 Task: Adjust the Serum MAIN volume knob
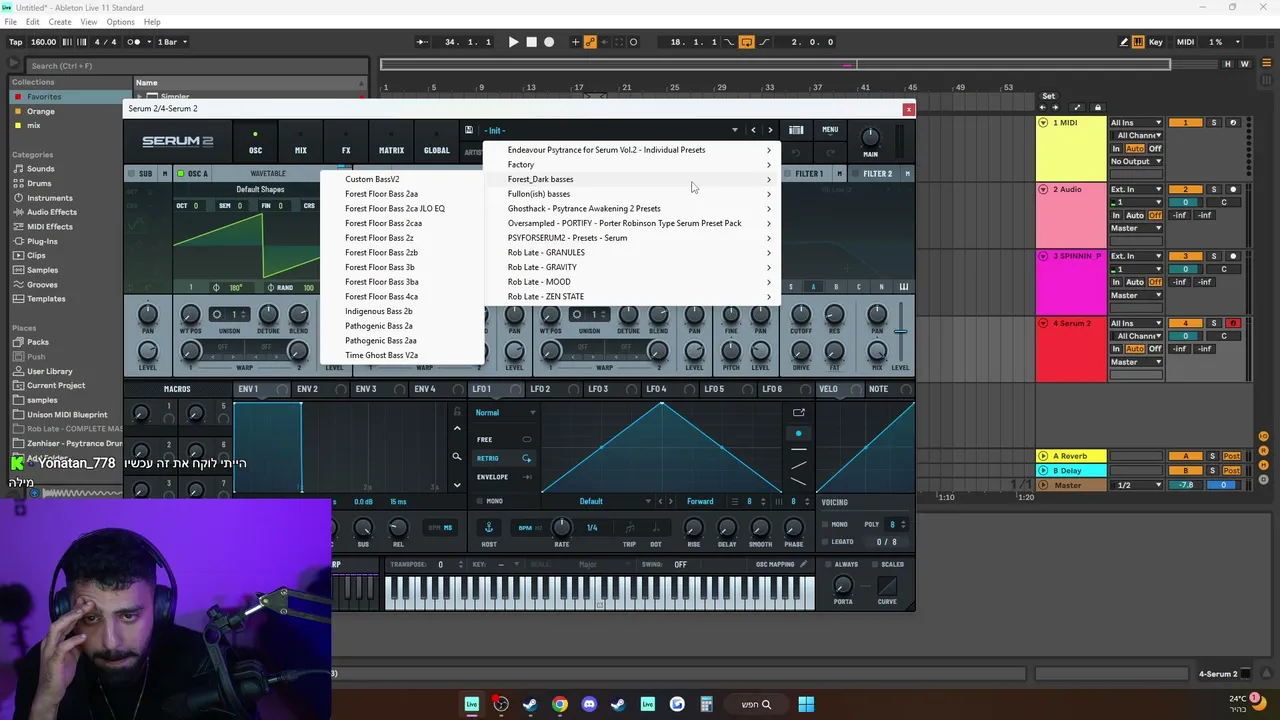(870, 137)
